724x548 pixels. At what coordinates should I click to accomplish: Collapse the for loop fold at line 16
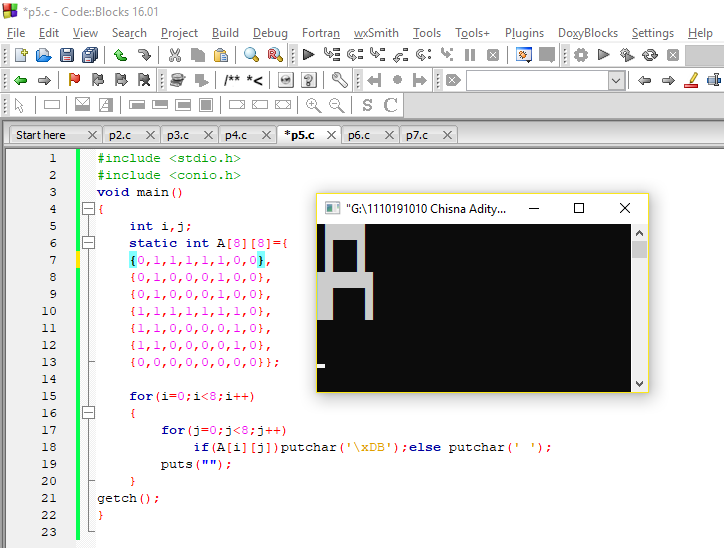pos(88,413)
